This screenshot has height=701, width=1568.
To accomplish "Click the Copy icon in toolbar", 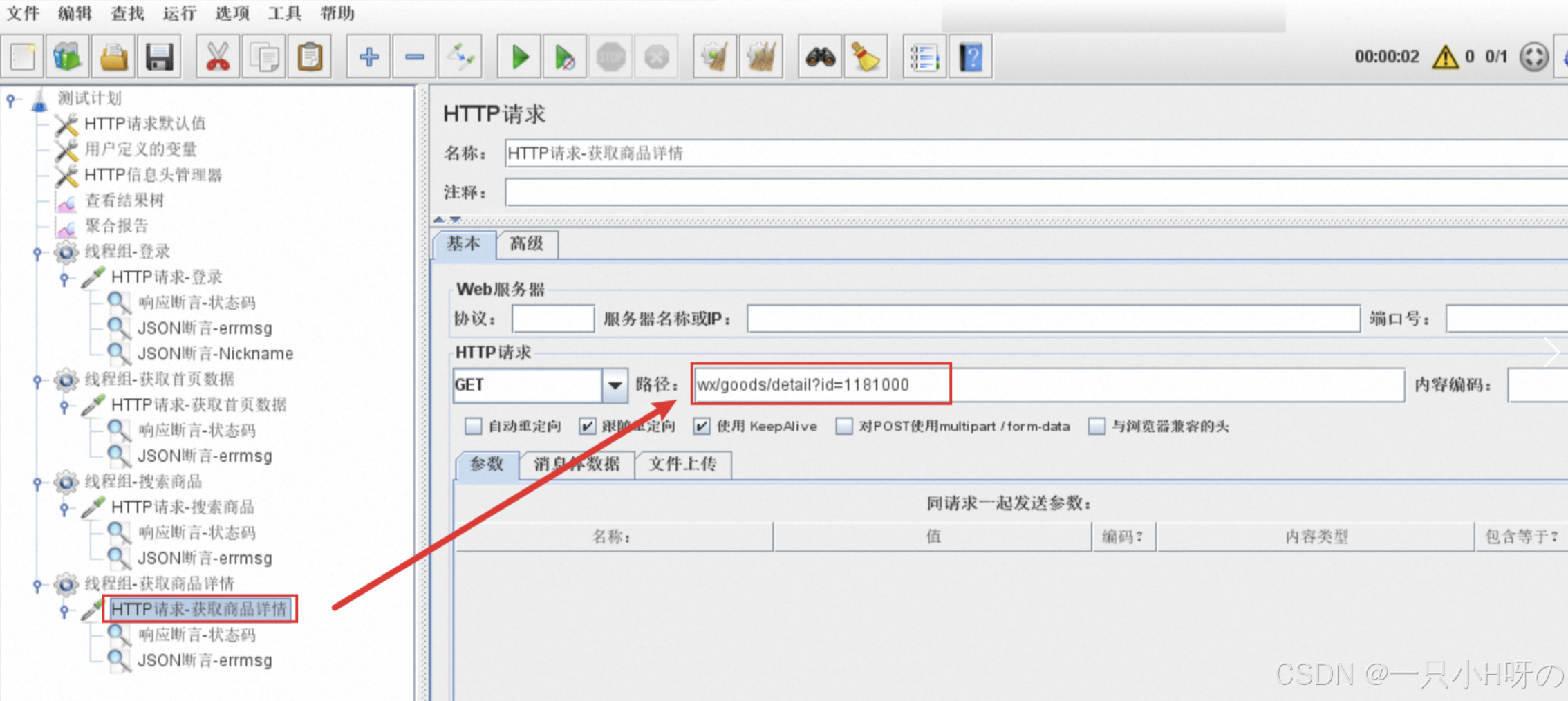I will 264,56.
